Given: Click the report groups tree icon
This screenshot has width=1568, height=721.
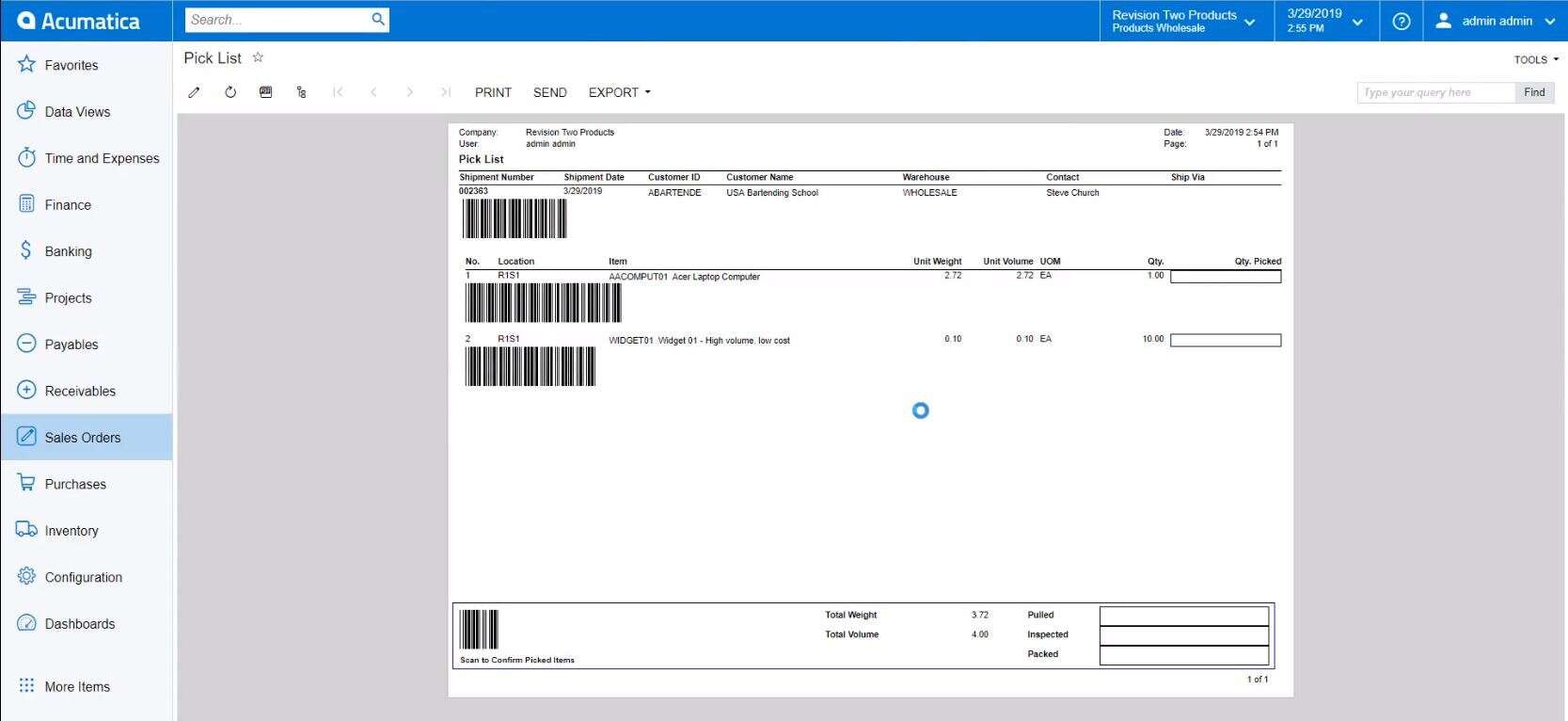Looking at the screenshot, I should click(301, 92).
